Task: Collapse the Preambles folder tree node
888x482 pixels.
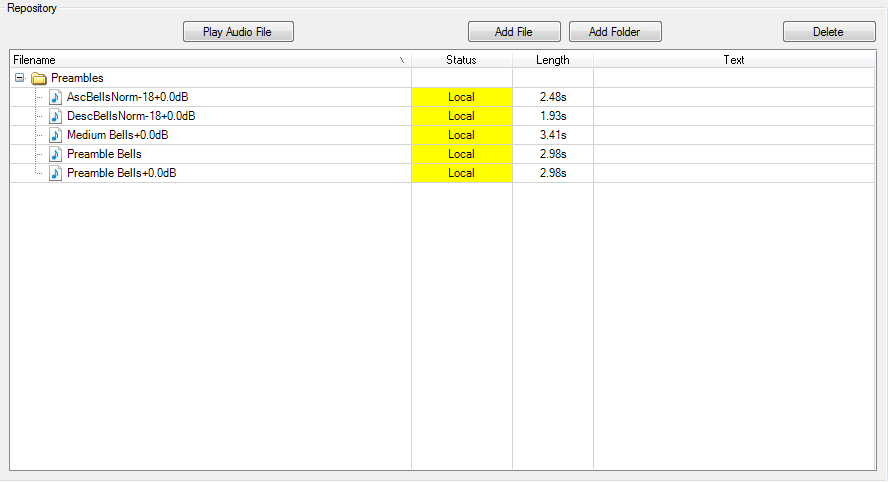Action: tap(20, 78)
